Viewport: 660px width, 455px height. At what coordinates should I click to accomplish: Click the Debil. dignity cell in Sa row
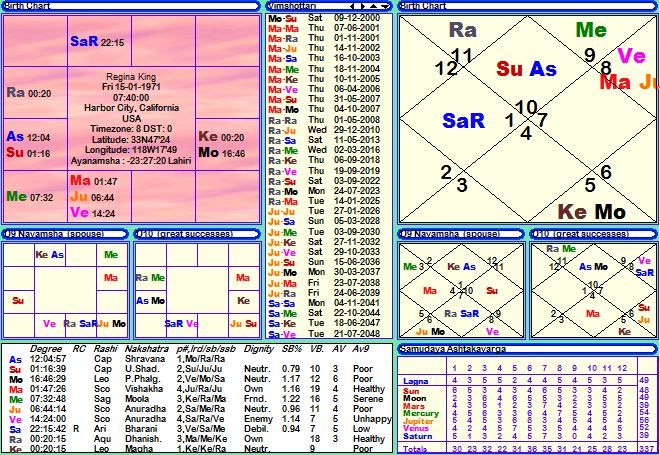tap(254, 429)
